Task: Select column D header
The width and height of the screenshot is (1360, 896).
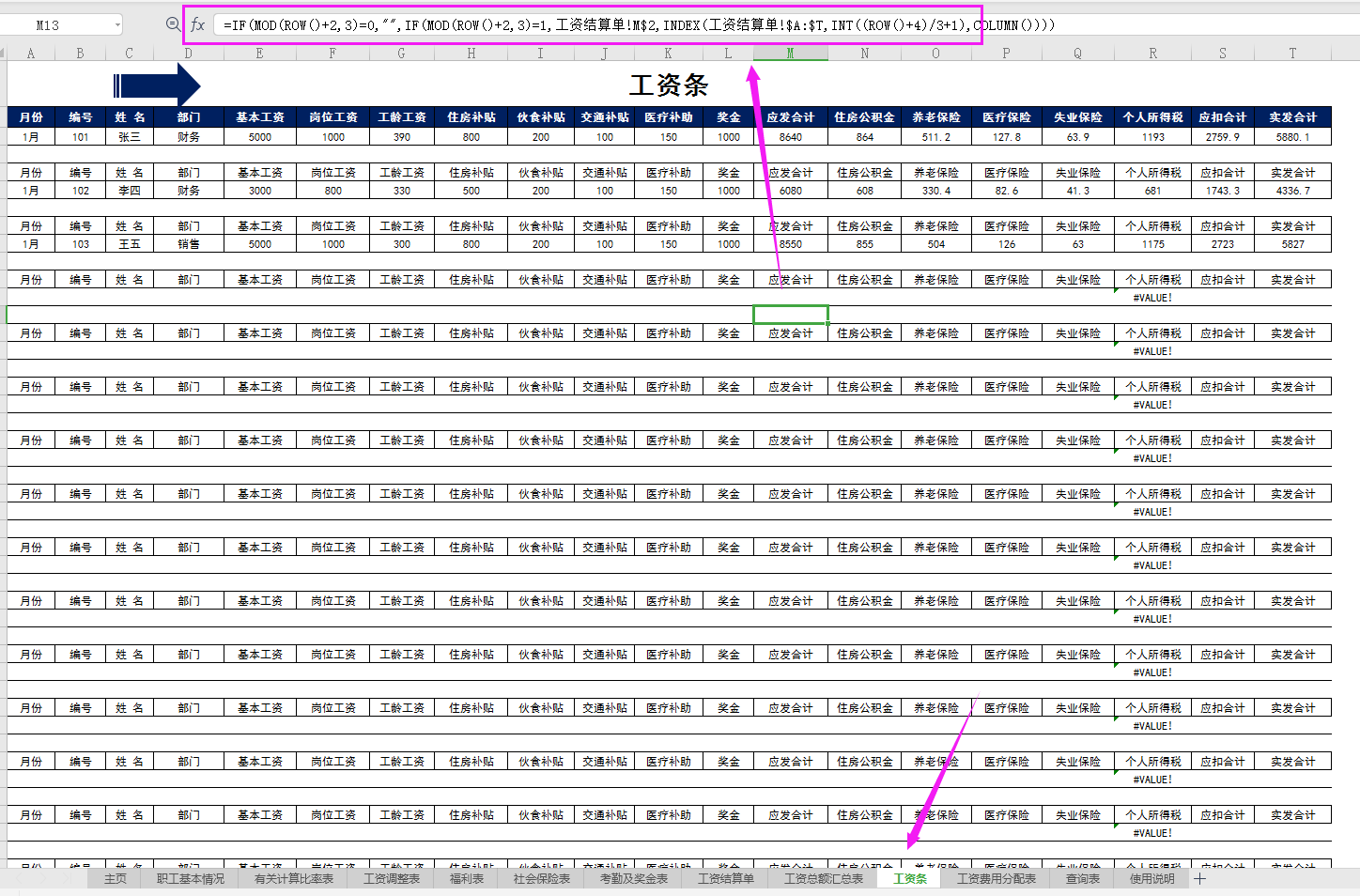Action: (189, 54)
